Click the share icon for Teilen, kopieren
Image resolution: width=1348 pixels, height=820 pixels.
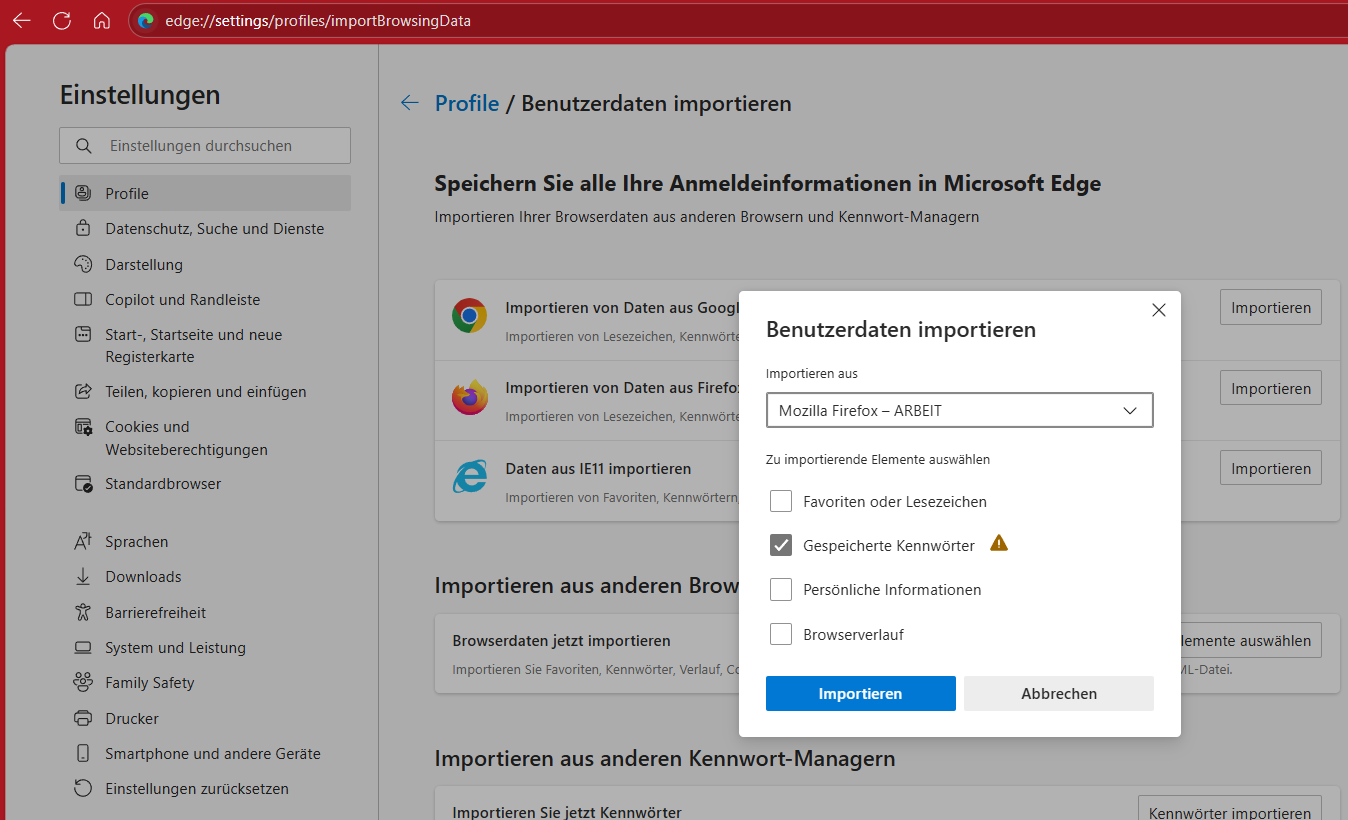84,392
